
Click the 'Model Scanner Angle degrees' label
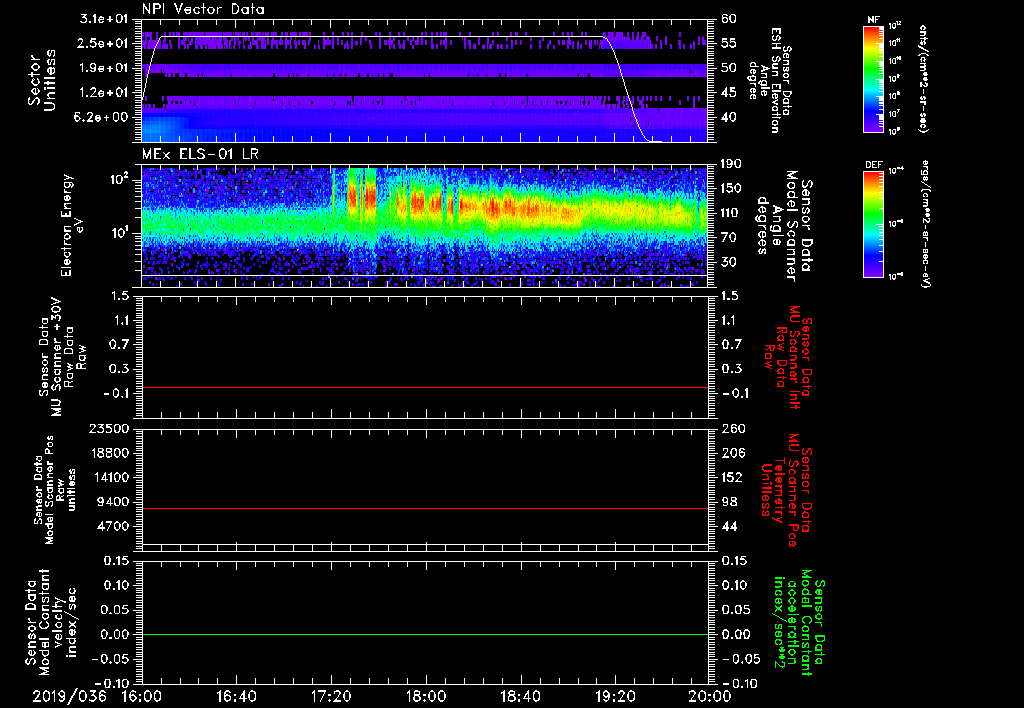[x=784, y=226]
